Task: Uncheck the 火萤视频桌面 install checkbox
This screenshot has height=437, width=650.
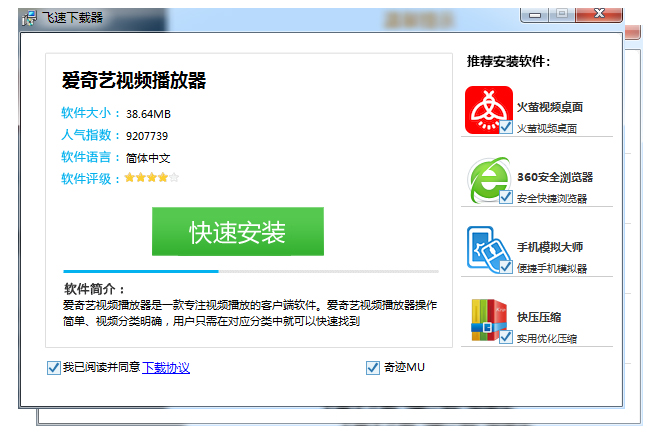Action: (506, 128)
